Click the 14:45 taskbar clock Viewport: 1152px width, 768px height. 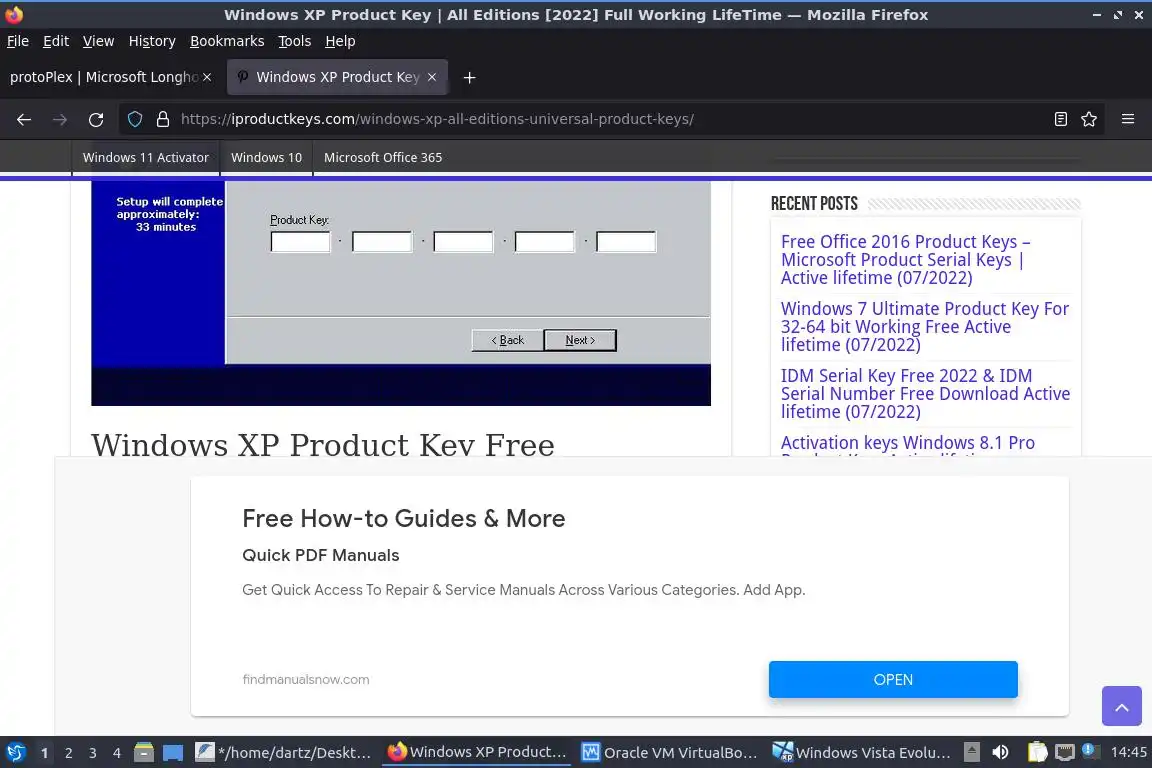(1128, 752)
